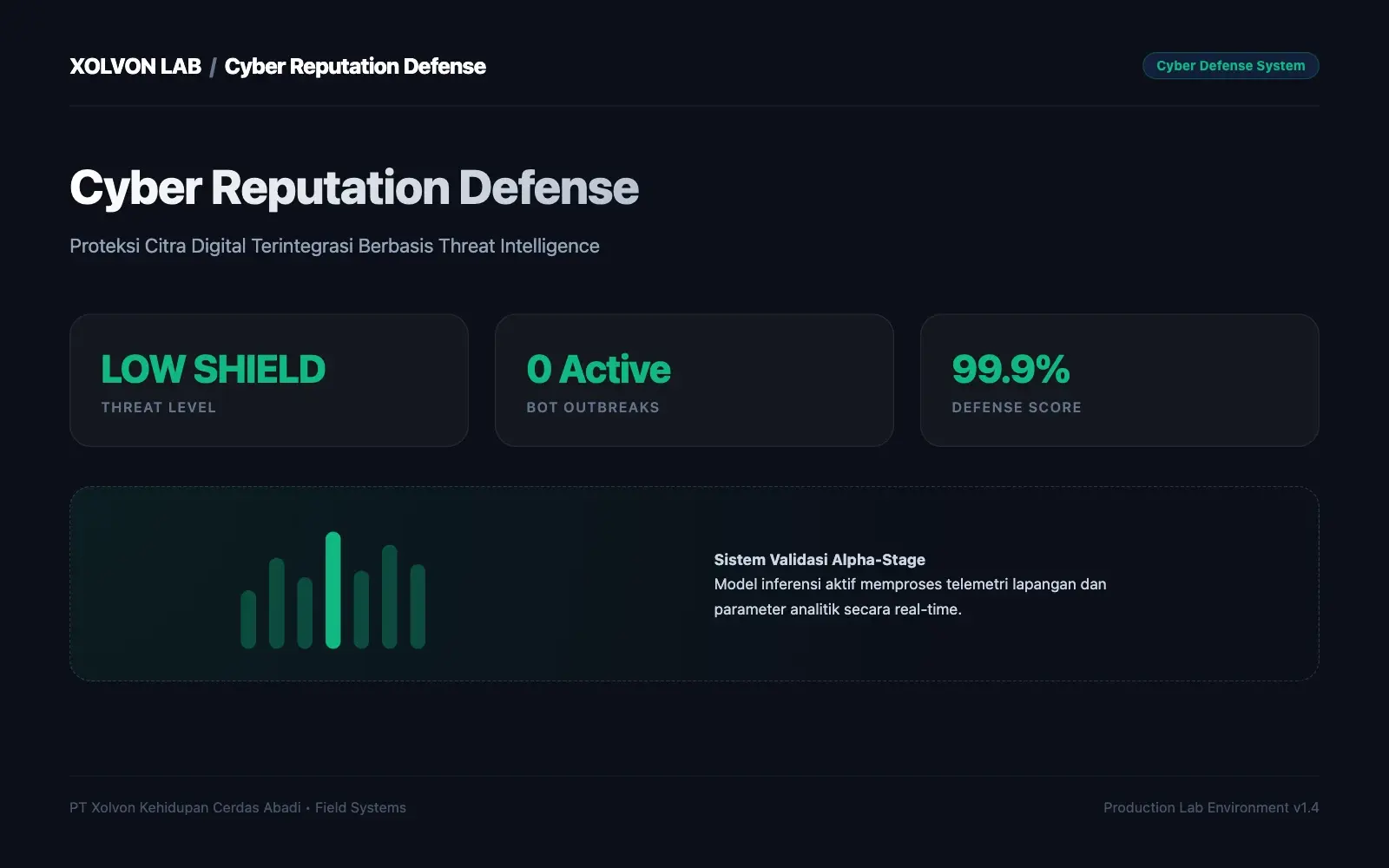Click the Cyber Reputation Defense breadcrumb
Image resolution: width=1389 pixels, height=868 pixels.
[355, 67]
